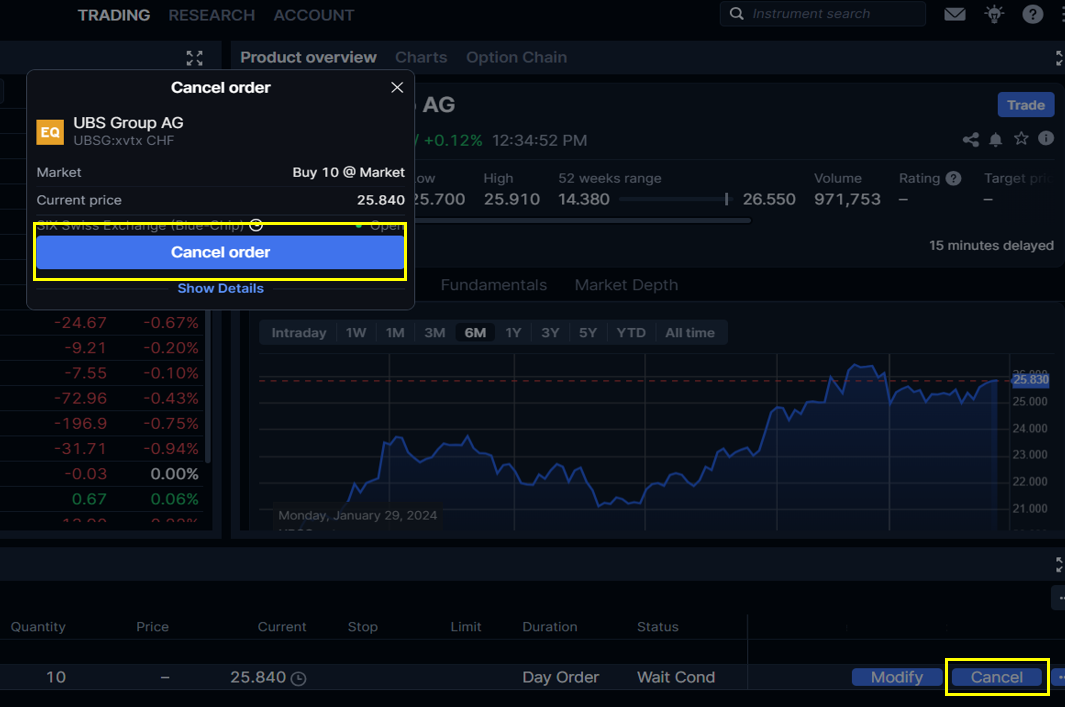Click the Duration column header
This screenshot has width=1065, height=707.
(549, 627)
